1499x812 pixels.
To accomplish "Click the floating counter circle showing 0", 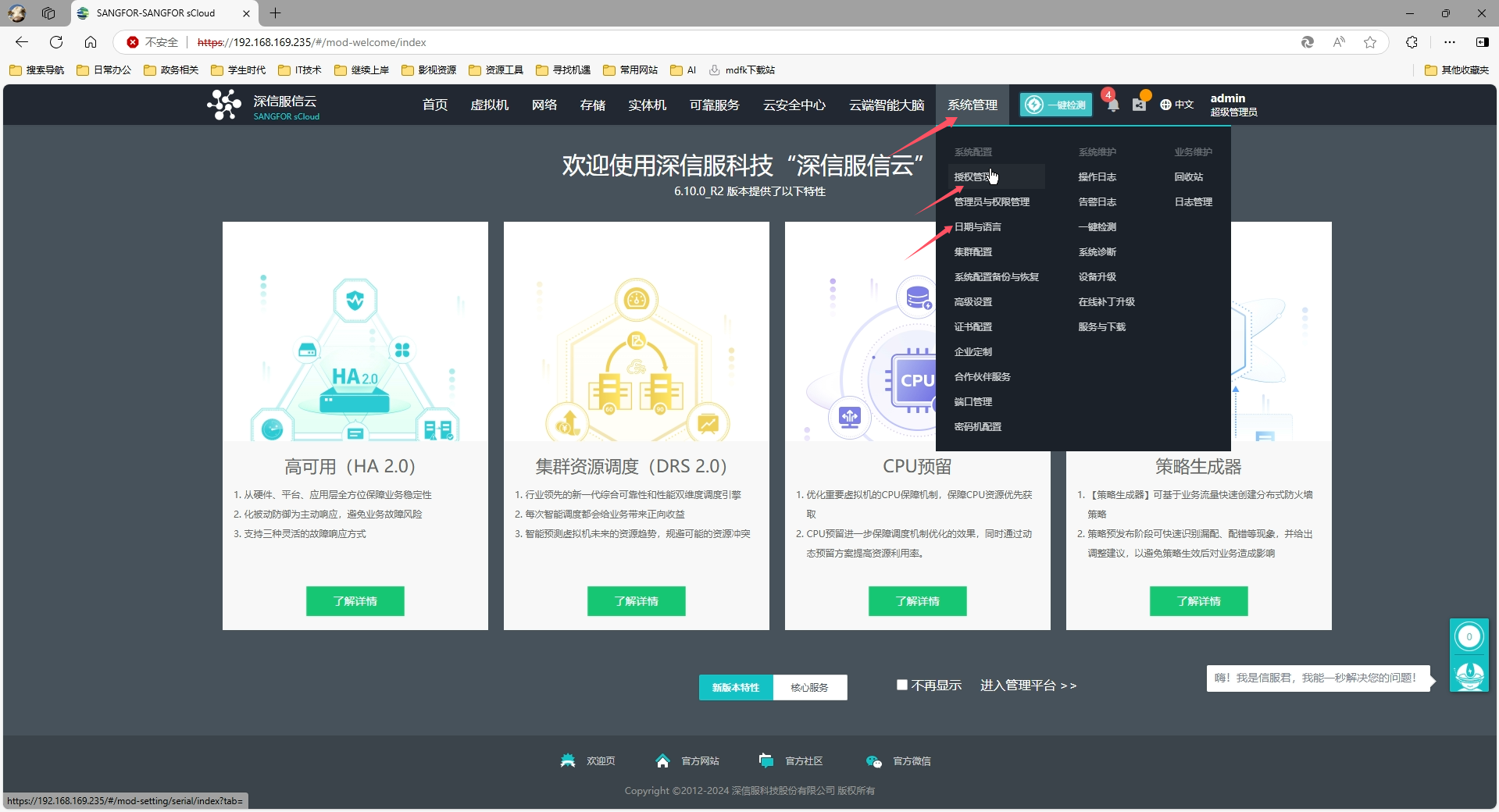I will tap(1469, 636).
